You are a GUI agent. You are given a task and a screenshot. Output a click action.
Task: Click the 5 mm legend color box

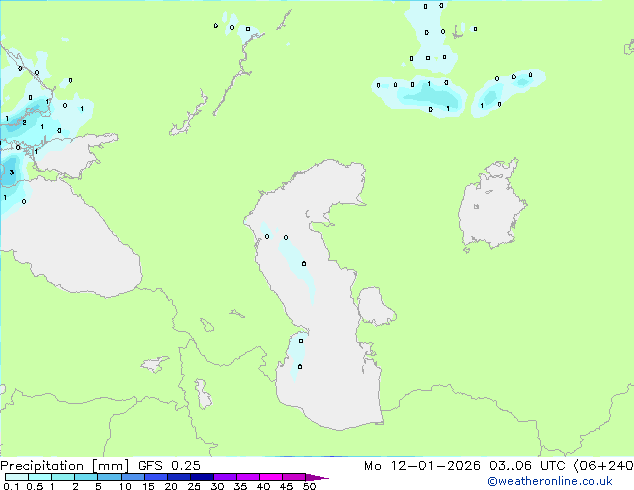click(x=109, y=477)
